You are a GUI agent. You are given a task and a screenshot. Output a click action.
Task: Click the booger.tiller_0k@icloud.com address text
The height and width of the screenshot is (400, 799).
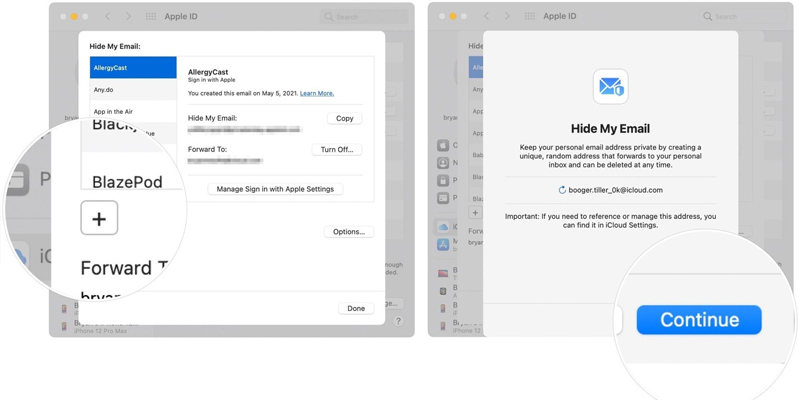[x=616, y=190]
